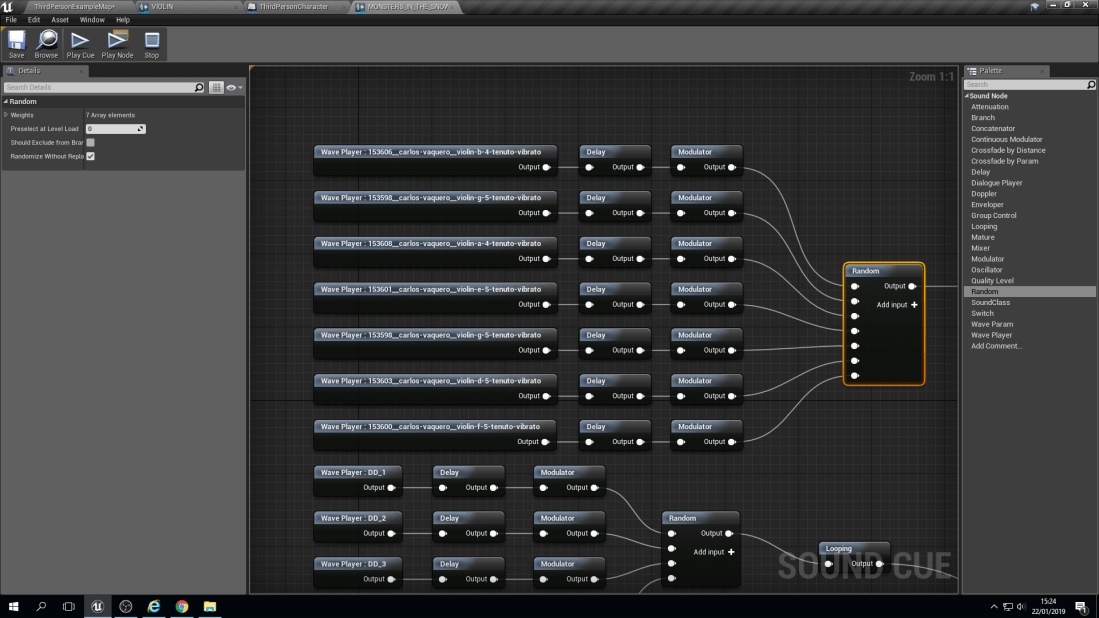Click the Preselect at Level Load value field
1099x618 pixels.
tap(112, 129)
